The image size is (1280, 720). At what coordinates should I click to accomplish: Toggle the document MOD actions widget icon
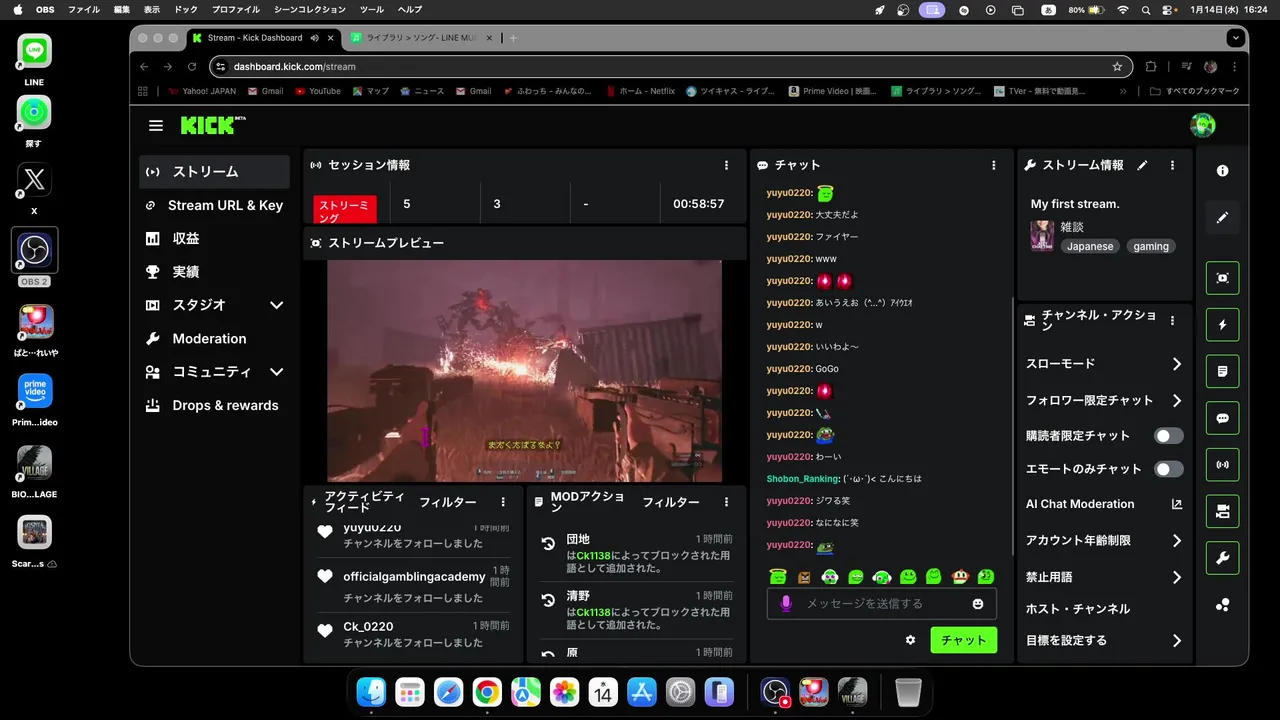tap(1222, 371)
